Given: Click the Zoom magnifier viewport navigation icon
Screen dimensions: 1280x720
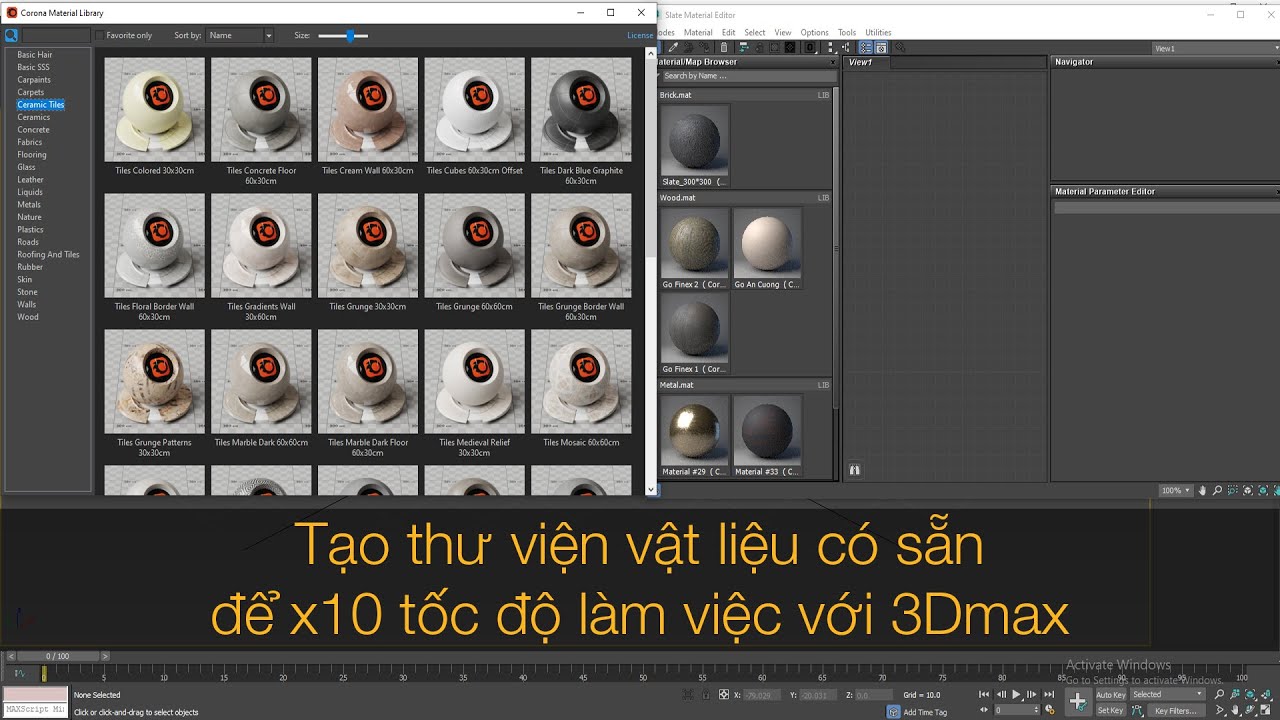Looking at the screenshot, I should (x=1219, y=694).
